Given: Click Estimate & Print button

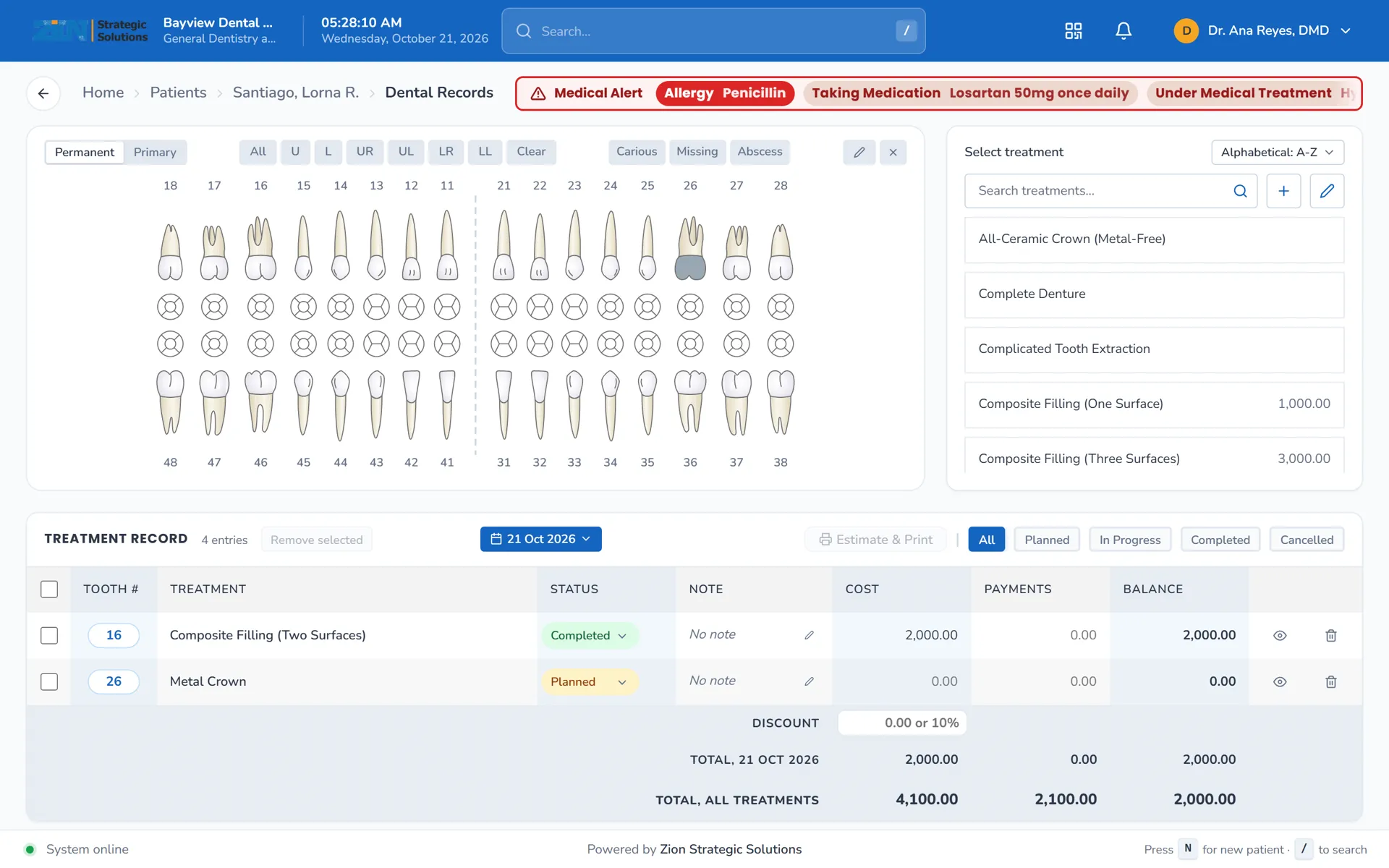Looking at the screenshot, I should [x=875, y=540].
